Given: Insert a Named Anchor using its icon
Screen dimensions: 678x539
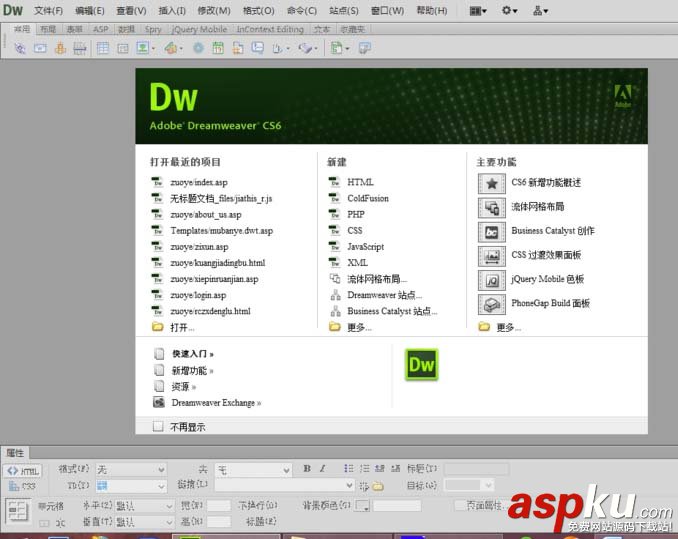Looking at the screenshot, I should point(60,48).
